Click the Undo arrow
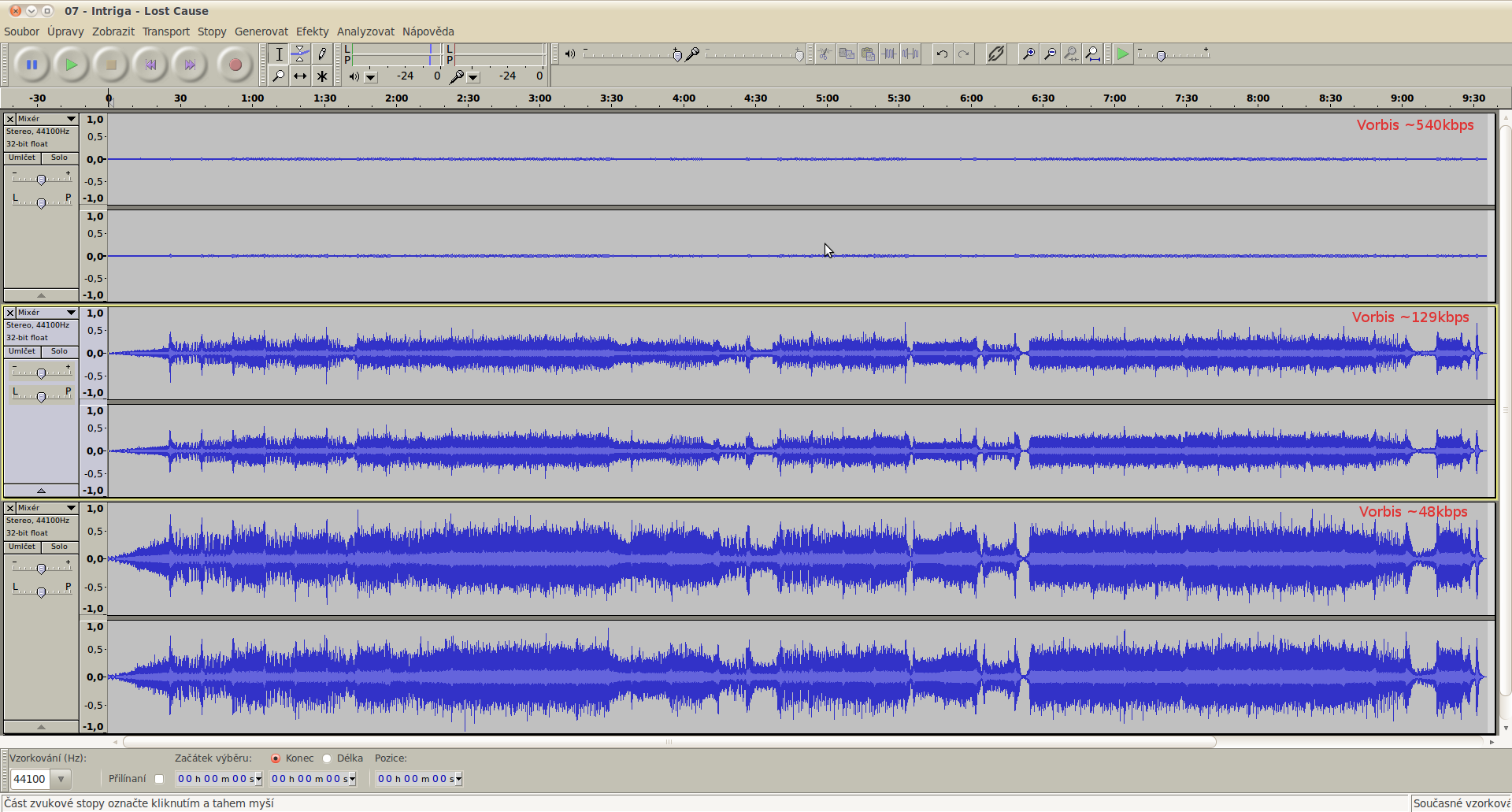This screenshot has height=812, width=1512. [942, 54]
